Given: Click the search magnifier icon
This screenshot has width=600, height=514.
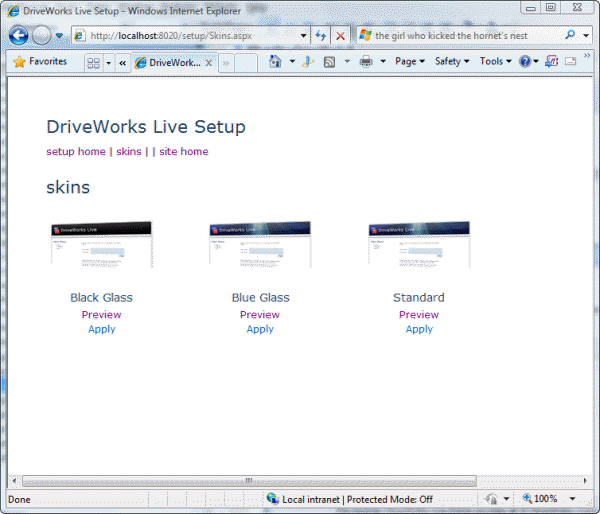Looking at the screenshot, I should [x=571, y=35].
